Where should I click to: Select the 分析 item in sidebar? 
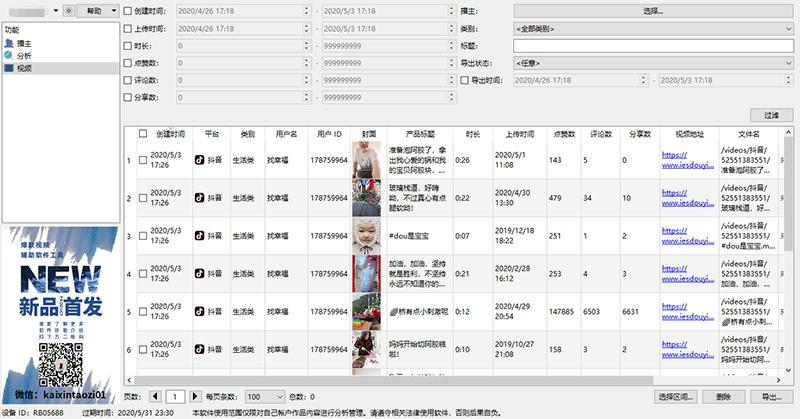pos(24,56)
